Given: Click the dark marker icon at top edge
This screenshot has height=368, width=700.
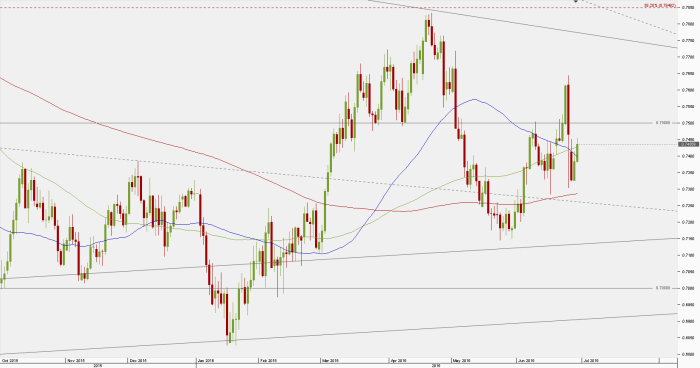Looking at the screenshot, I should (x=576, y=1).
